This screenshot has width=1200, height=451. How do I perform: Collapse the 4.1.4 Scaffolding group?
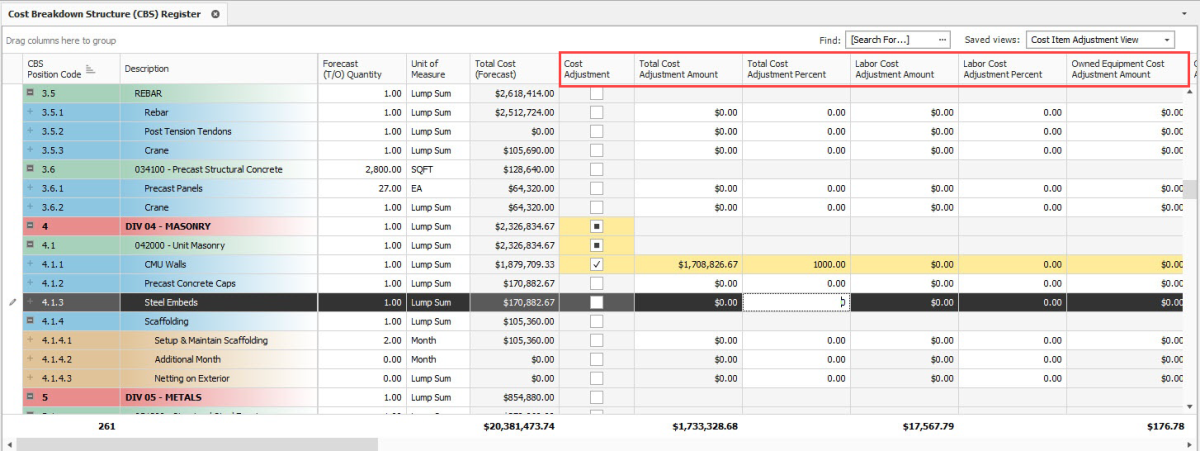[x=31, y=321]
